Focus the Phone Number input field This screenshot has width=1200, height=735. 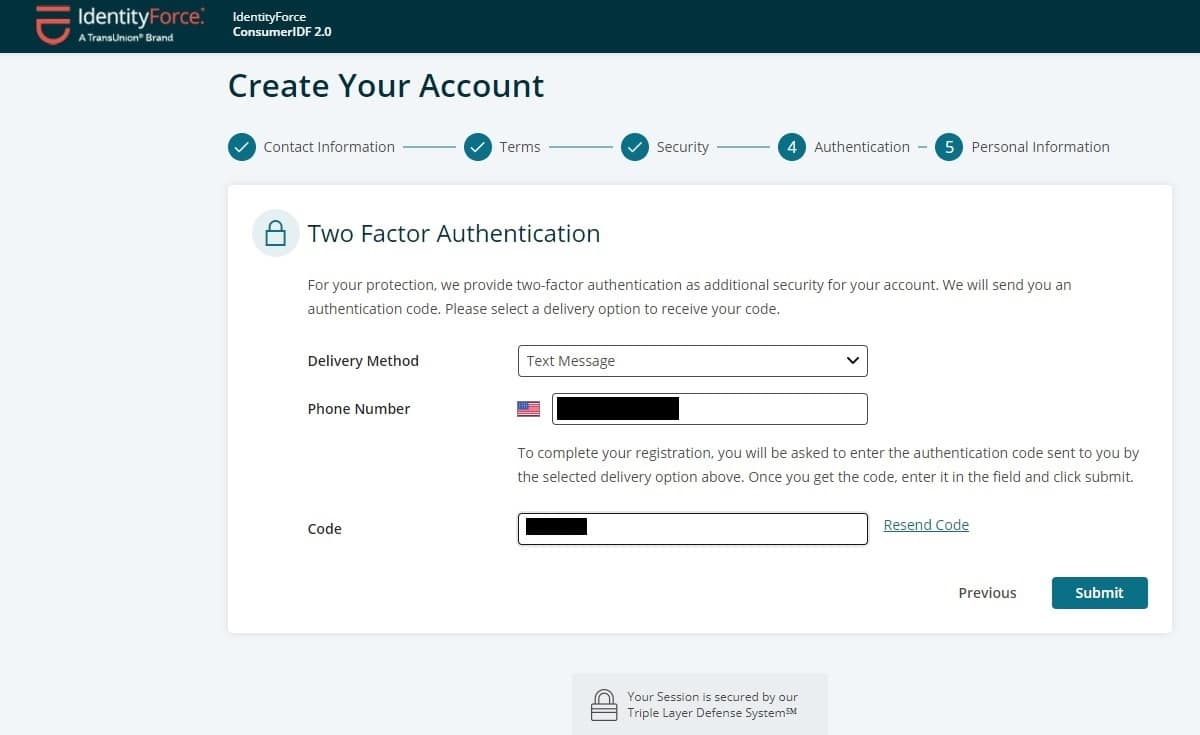tap(710, 409)
